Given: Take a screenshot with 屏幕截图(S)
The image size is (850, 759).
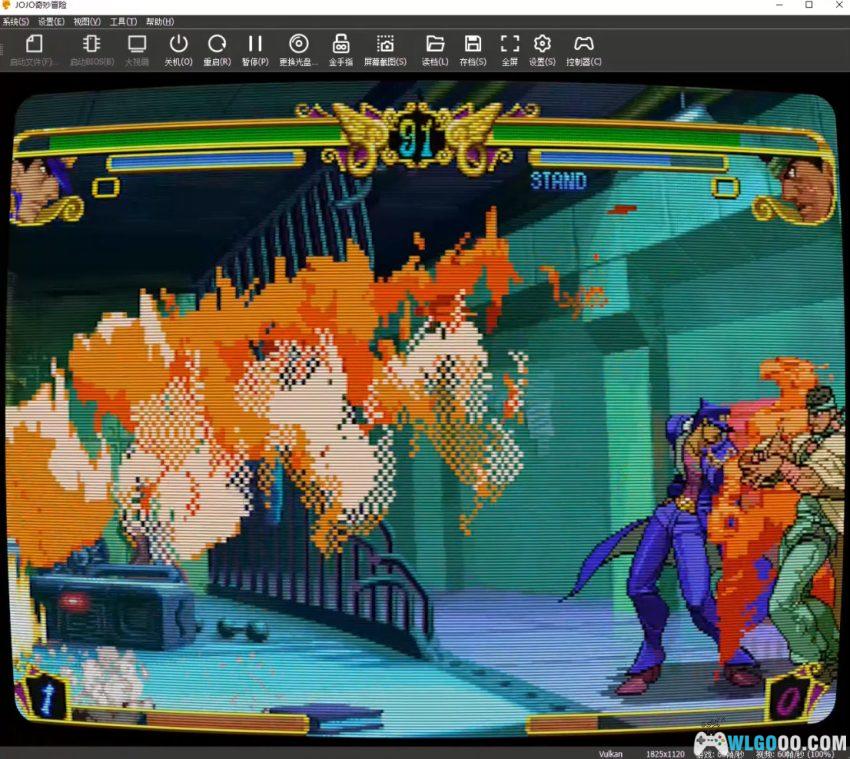Looking at the screenshot, I should [385, 50].
